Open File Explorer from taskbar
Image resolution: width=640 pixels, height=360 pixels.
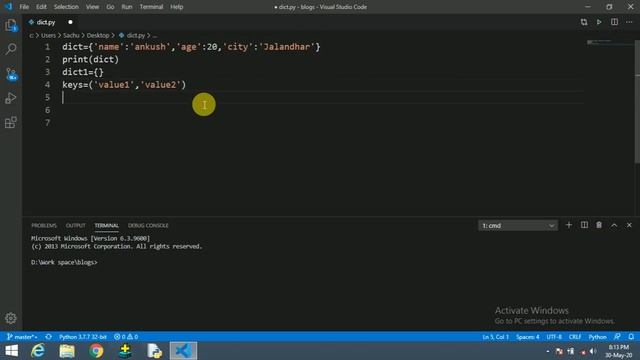coord(67,351)
